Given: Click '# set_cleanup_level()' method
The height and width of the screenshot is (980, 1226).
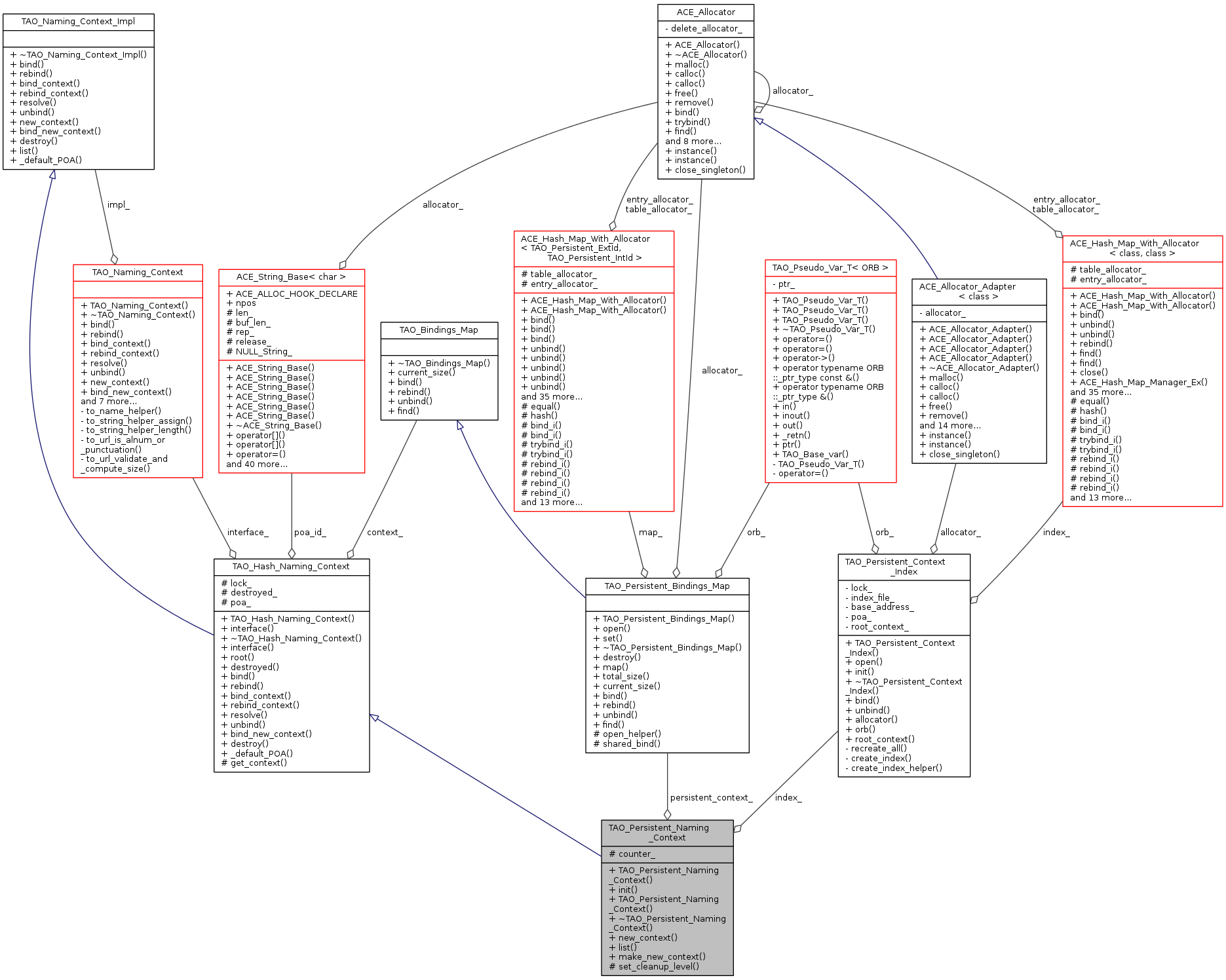Looking at the screenshot, I should pos(653,967).
